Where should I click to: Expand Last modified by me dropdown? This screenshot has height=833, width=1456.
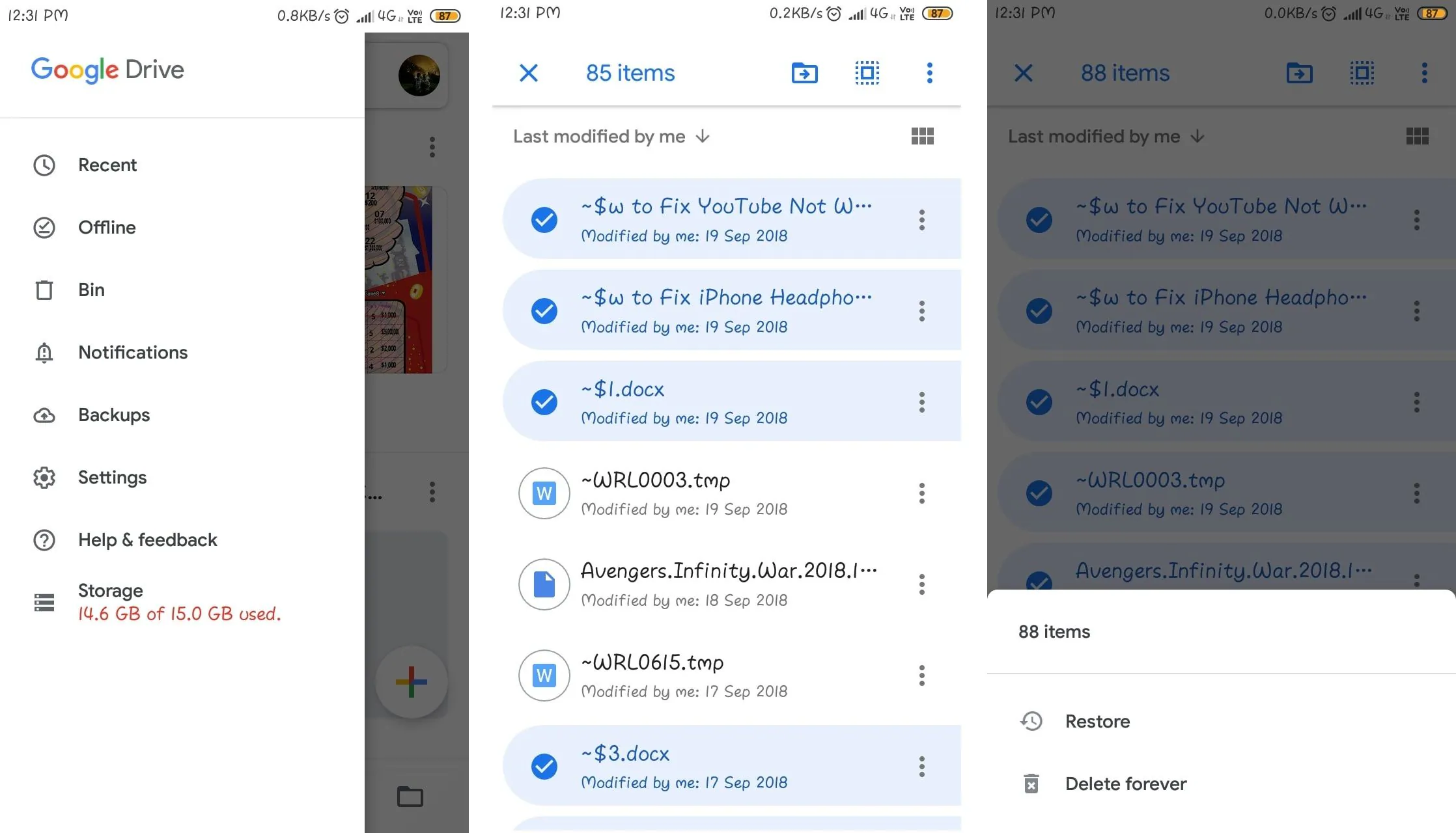click(611, 137)
